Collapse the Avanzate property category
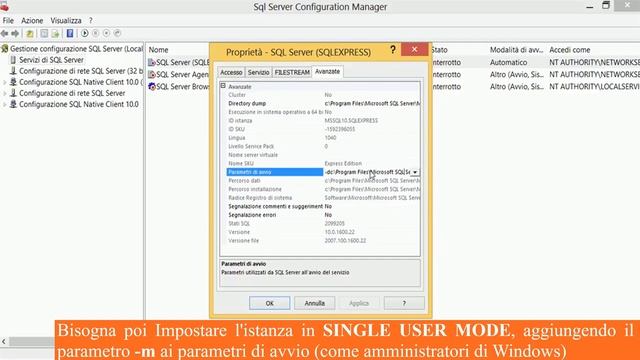Screen dimensions: 640x360 coord(223,86)
